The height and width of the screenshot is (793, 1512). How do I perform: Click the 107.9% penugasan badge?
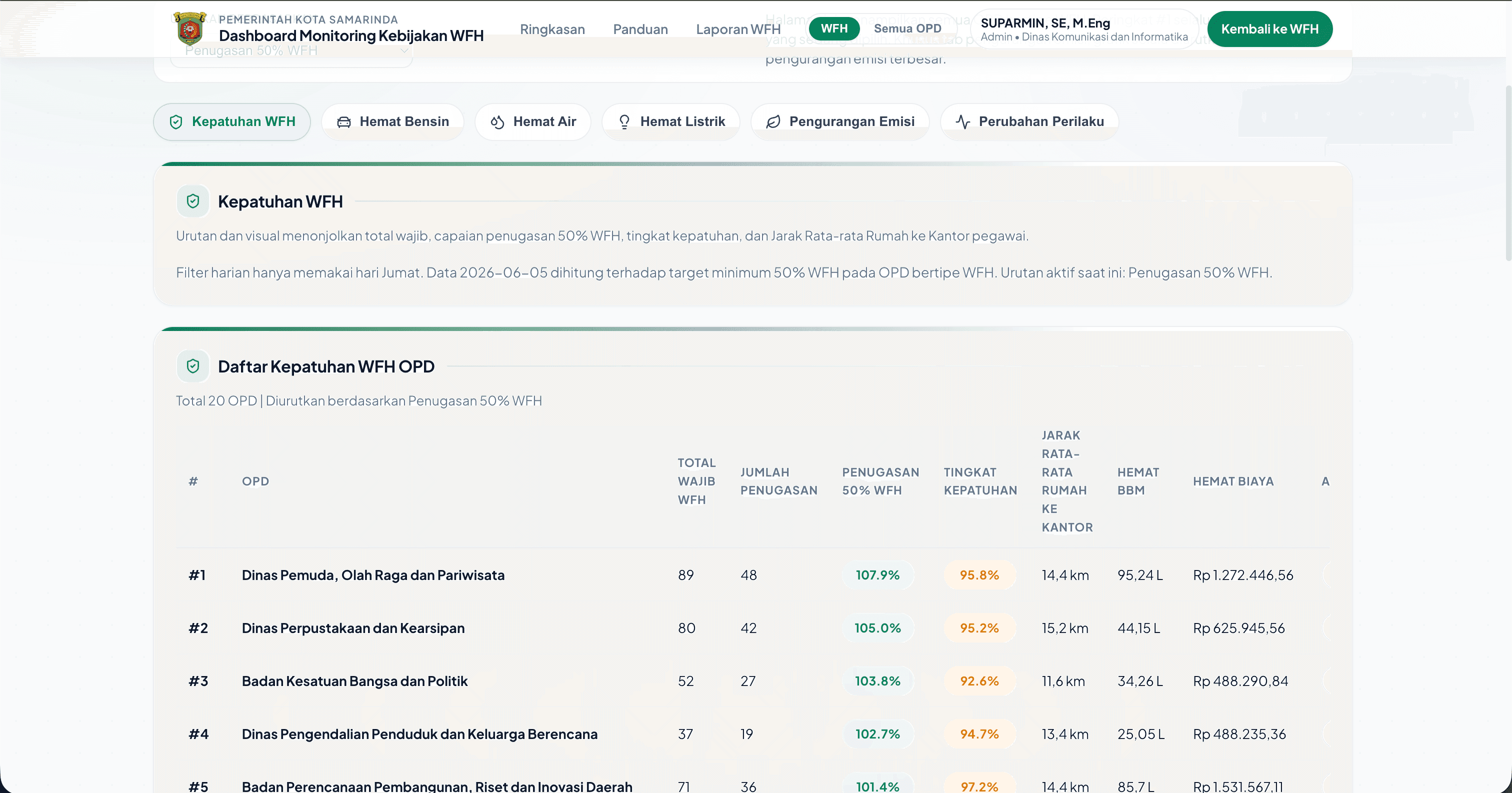pyautogui.click(x=877, y=575)
